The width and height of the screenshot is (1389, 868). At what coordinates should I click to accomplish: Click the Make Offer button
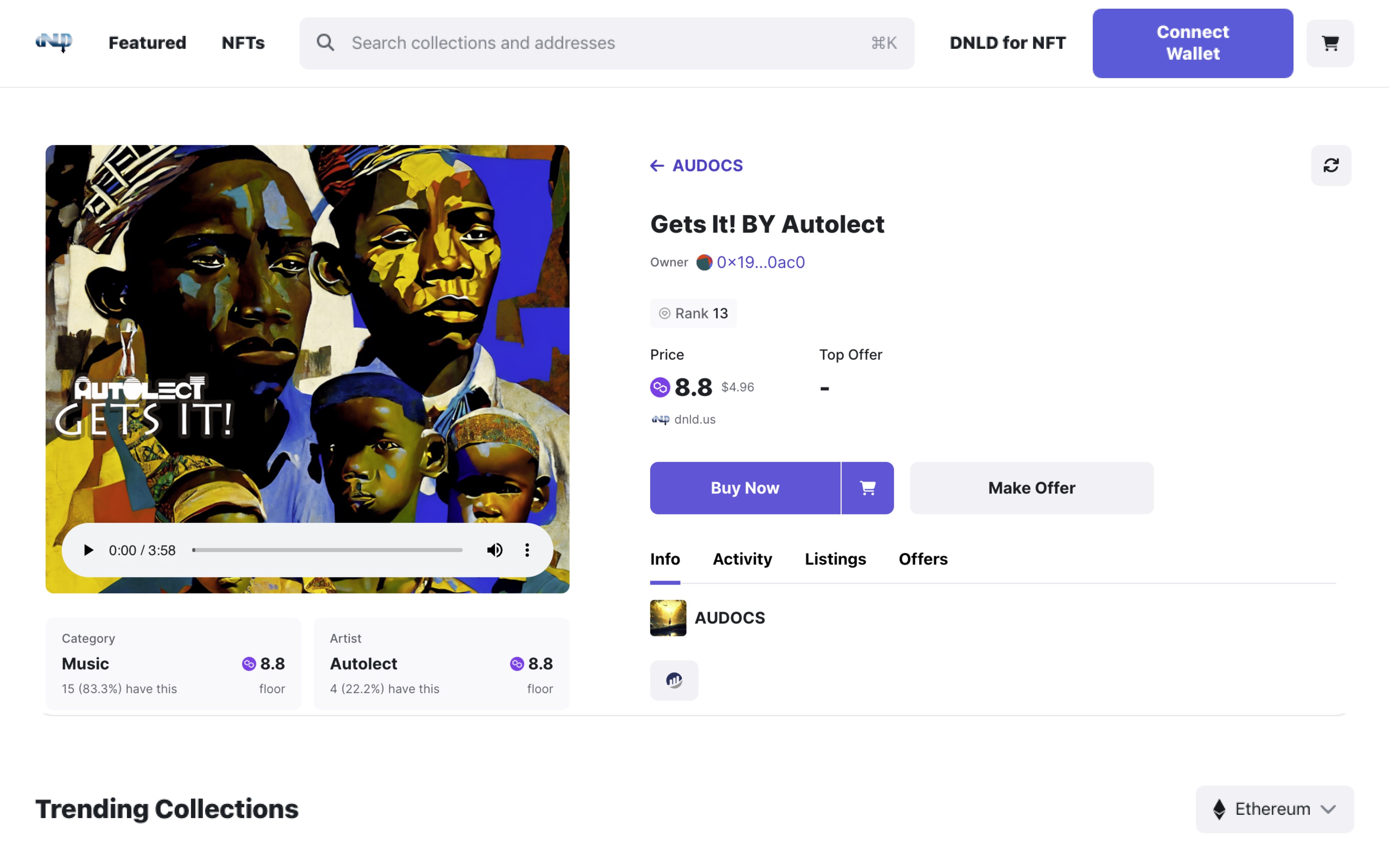click(x=1031, y=488)
